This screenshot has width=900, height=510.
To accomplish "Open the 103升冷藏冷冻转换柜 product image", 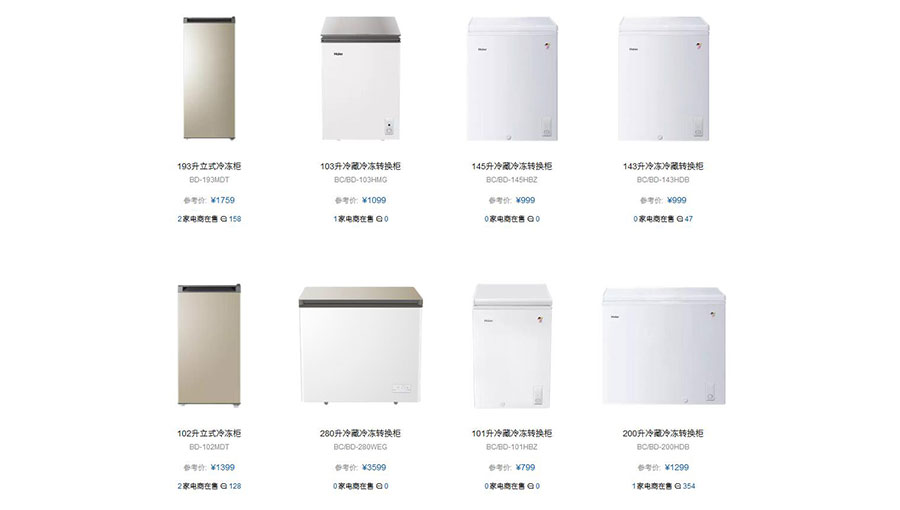I will [360, 78].
